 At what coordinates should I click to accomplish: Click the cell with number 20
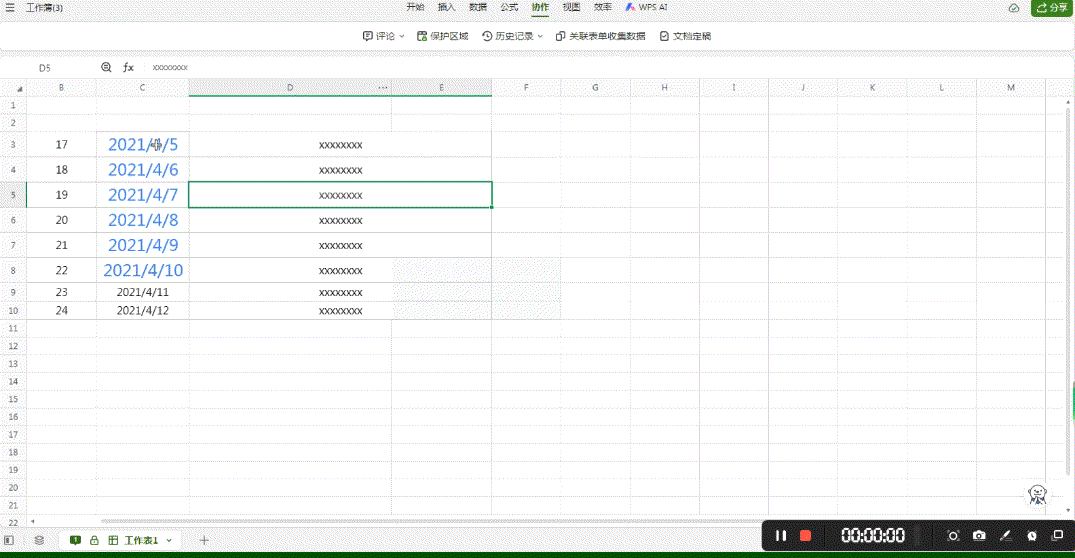click(x=62, y=220)
